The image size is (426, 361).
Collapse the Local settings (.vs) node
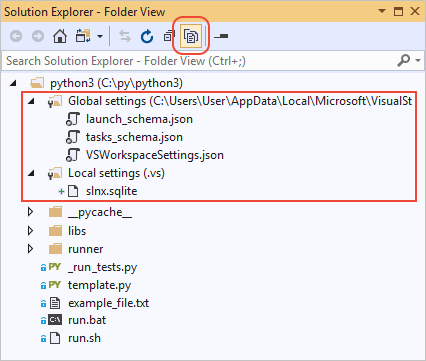[31, 173]
